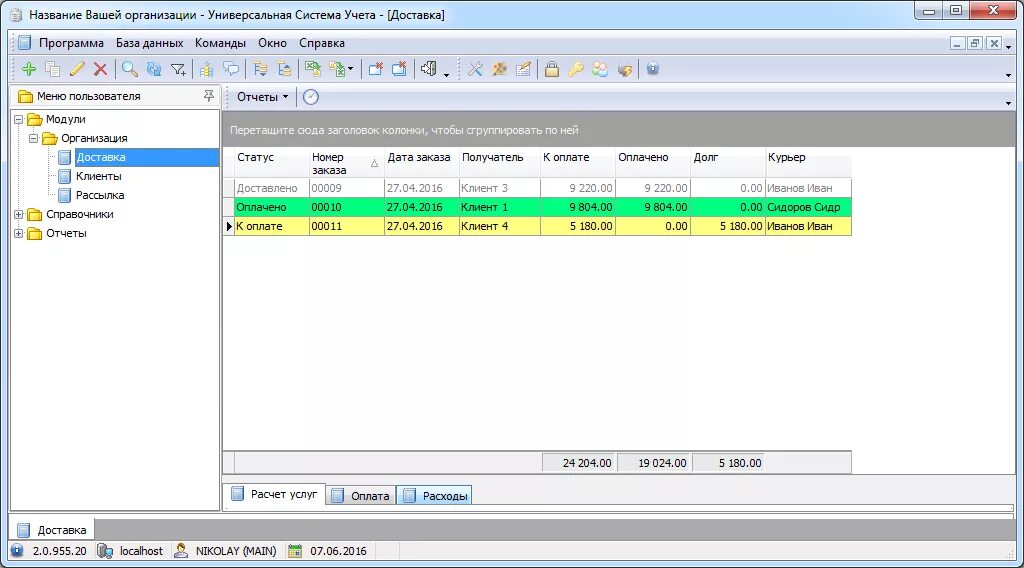
Task: Click the speech bubbles toolbar icon
Action: pos(231,69)
